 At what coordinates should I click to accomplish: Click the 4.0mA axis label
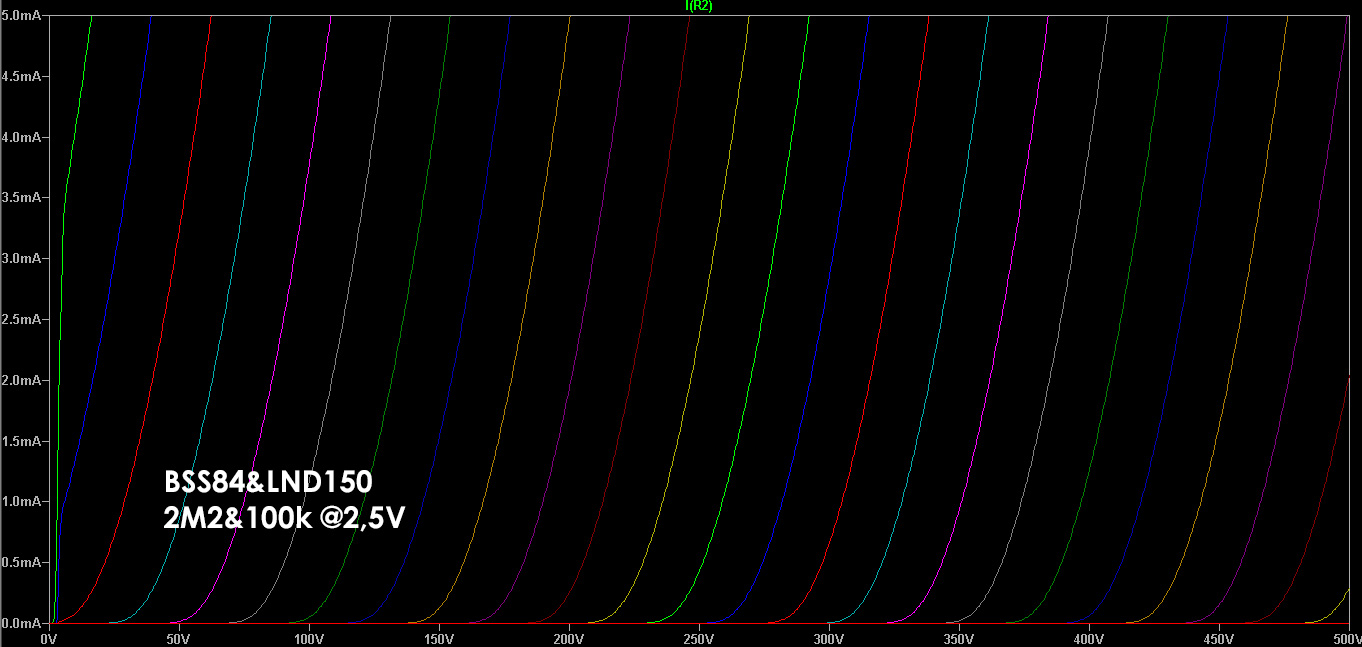(19, 137)
